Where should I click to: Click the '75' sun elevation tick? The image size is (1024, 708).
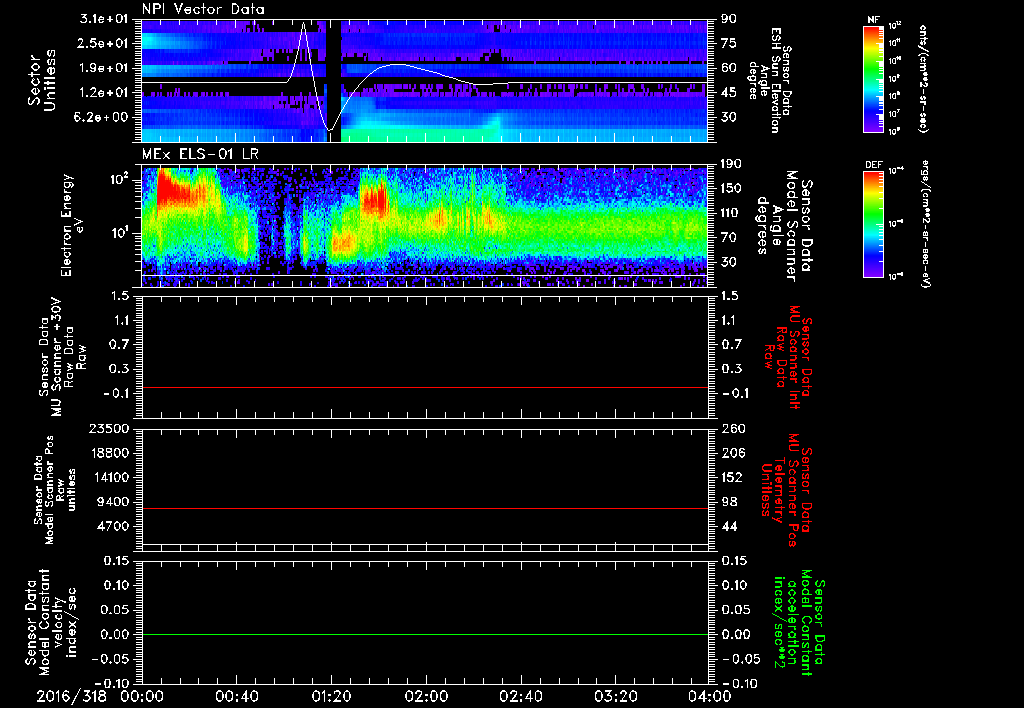pos(728,44)
